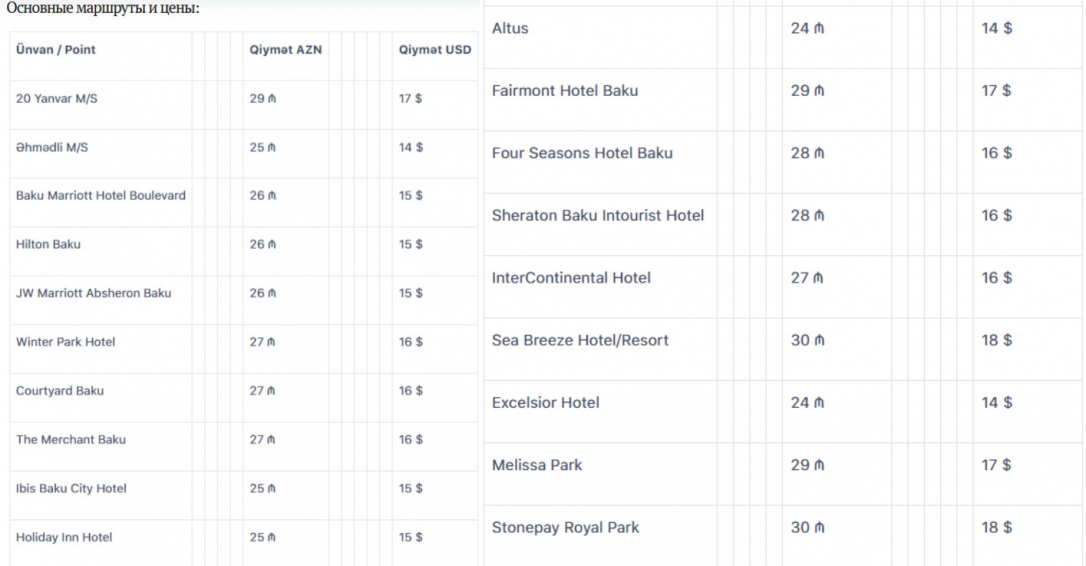Click the 'Sea Breeze Hotel/Resort' entry

tap(580, 340)
